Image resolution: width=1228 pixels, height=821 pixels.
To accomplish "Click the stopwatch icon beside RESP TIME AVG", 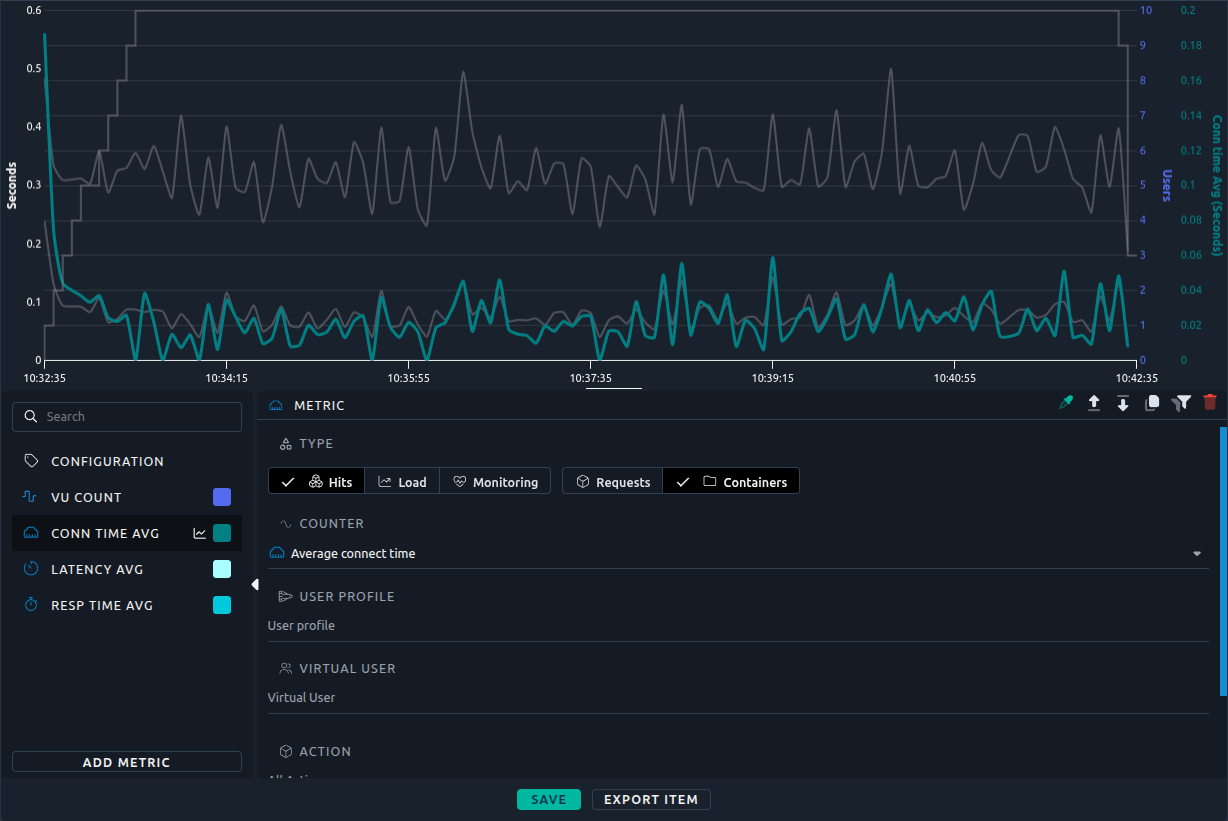I will [x=31, y=605].
